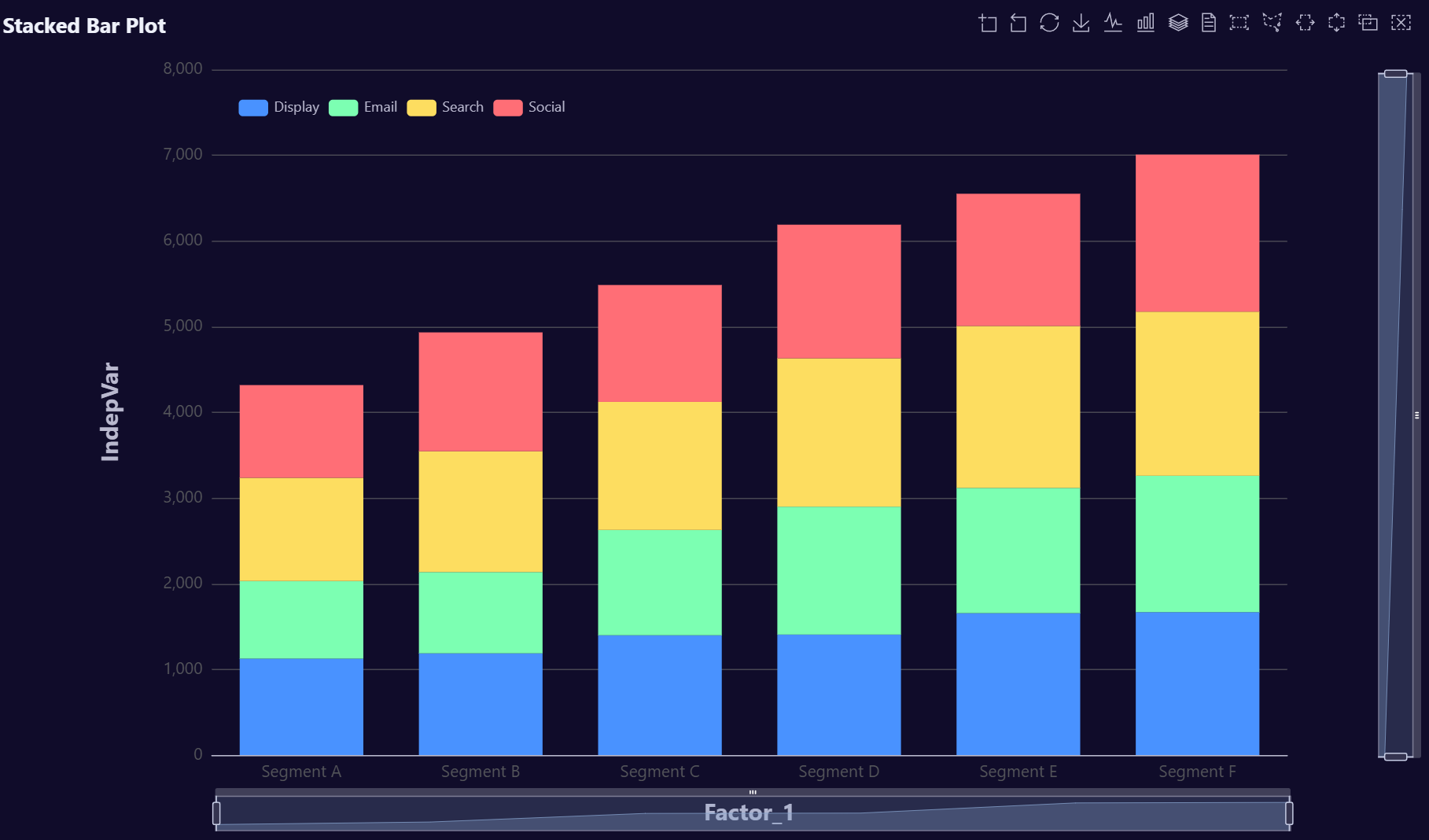The image size is (1429, 840).
Task: Enable the vertical brush selection tool
Action: (1336, 23)
